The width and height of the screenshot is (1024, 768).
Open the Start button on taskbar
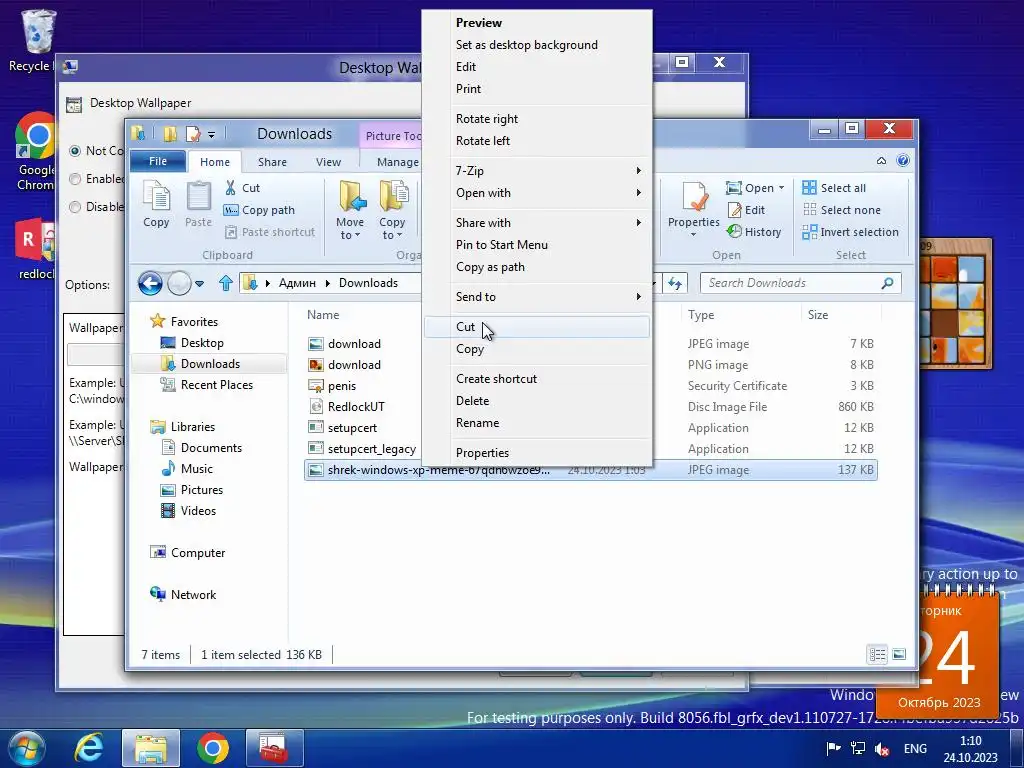(27, 748)
